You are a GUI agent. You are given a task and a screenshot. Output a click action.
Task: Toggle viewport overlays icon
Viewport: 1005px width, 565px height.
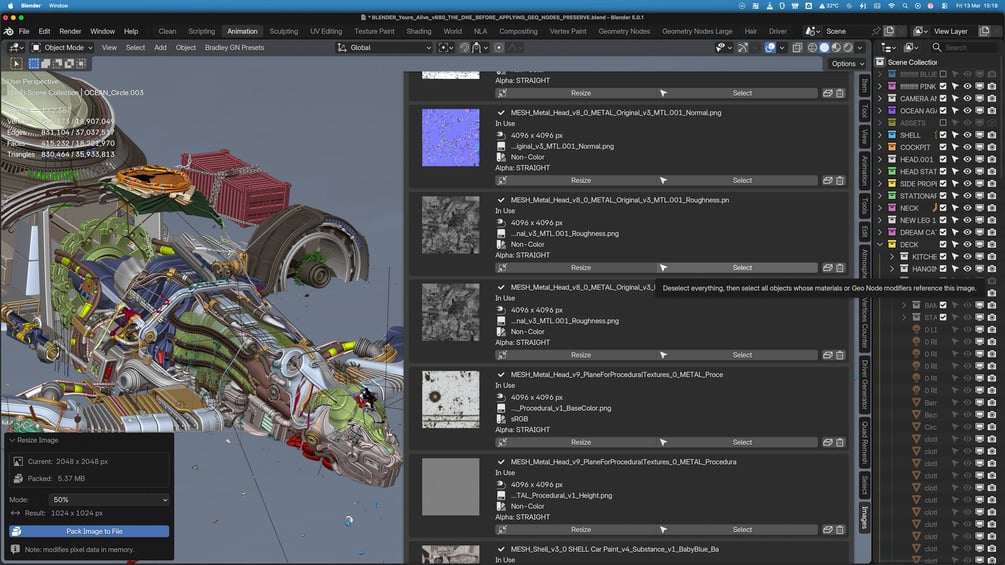[770, 47]
